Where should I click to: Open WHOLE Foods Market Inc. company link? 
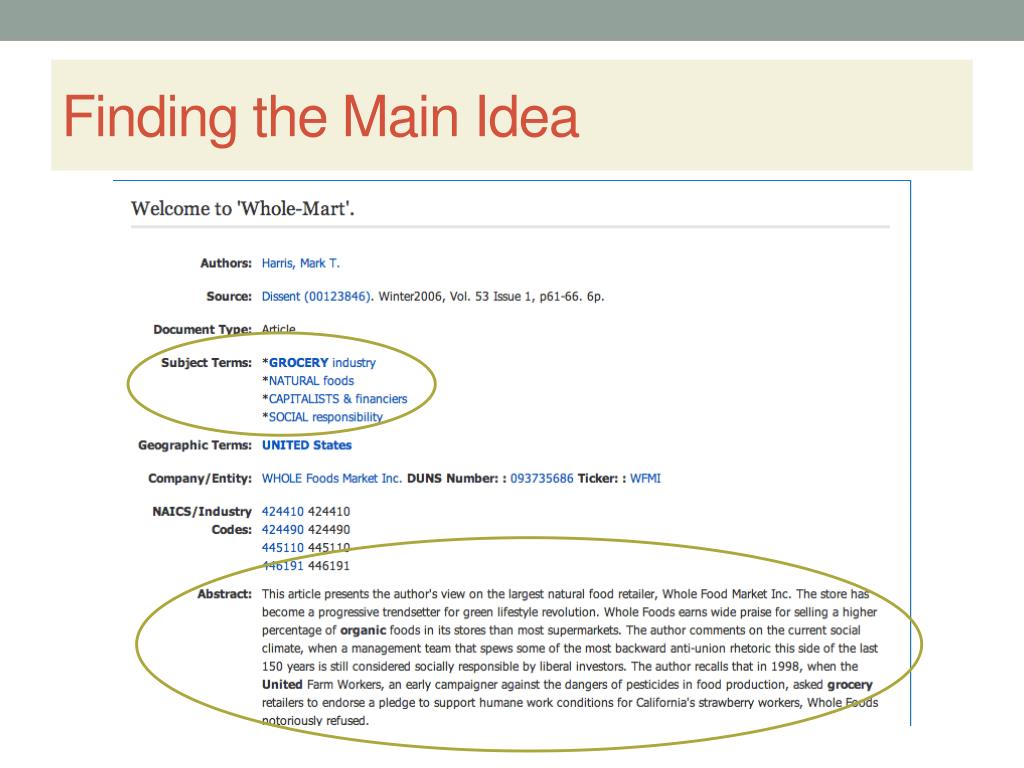pos(332,479)
